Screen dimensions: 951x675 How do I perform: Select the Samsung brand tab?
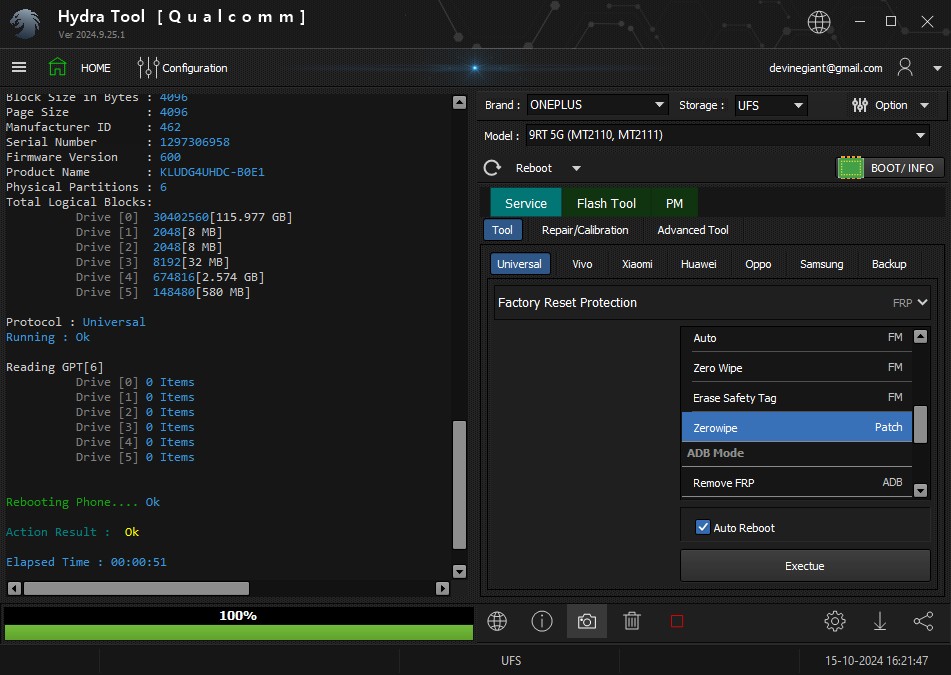(821, 264)
